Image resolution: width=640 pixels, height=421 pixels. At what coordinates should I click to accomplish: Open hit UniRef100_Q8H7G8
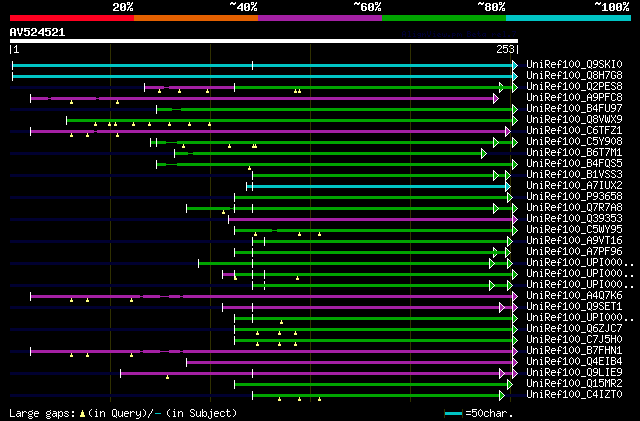574,76
